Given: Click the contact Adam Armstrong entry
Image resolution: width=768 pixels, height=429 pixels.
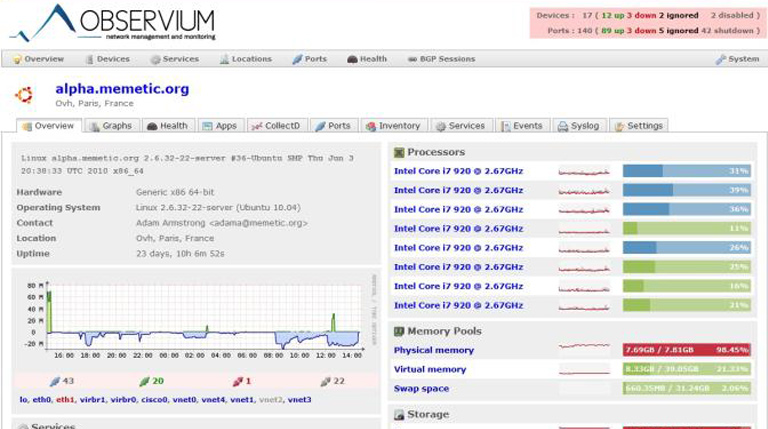Looking at the screenshot, I should 221,223.
